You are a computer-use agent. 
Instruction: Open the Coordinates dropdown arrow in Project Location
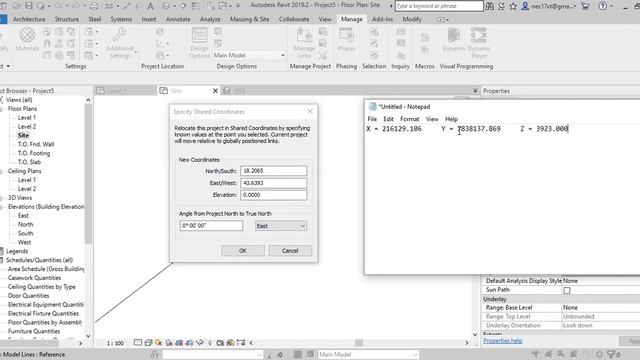(168, 44)
